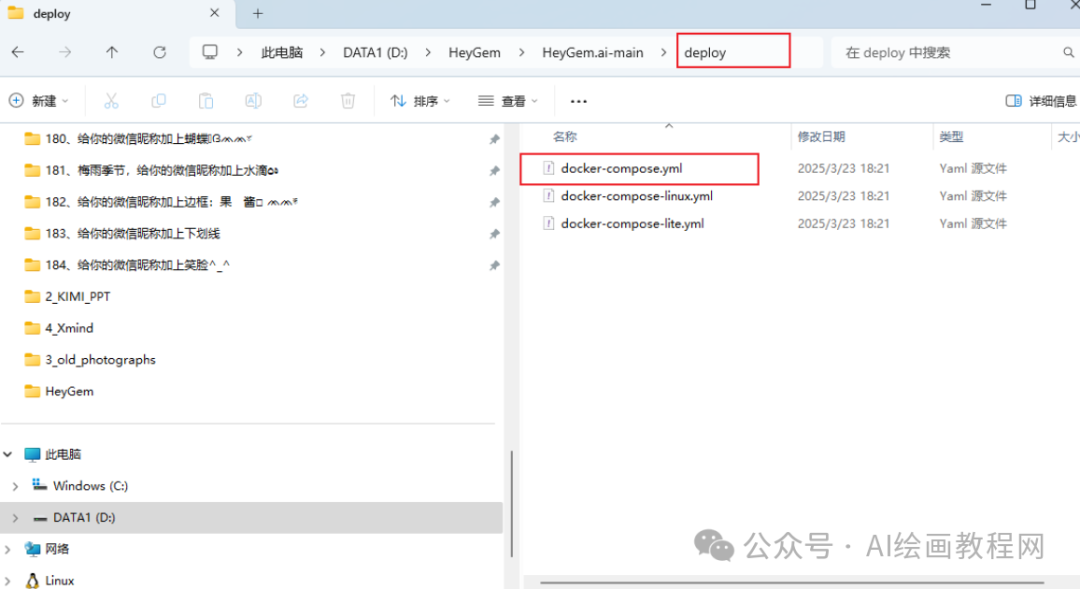Expand the Linux tree node
The height and width of the screenshot is (589, 1080).
pyautogui.click(x=8, y=581)
